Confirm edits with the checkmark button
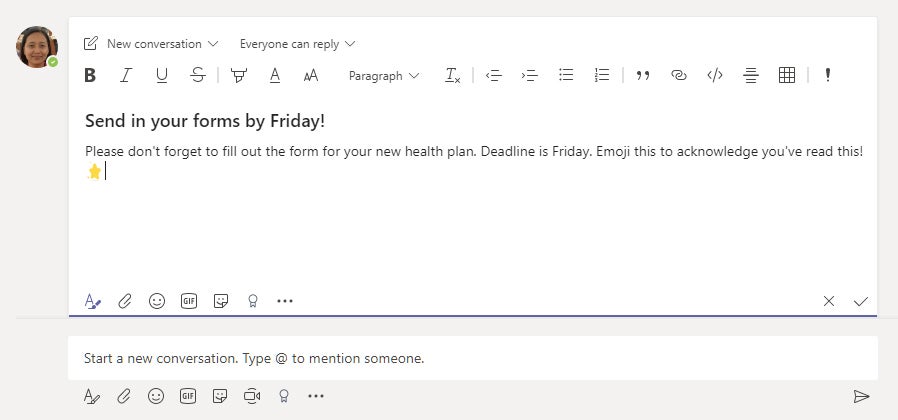Image resolution: width=898 pixels, height=420 pixels. tap(861, 301)
